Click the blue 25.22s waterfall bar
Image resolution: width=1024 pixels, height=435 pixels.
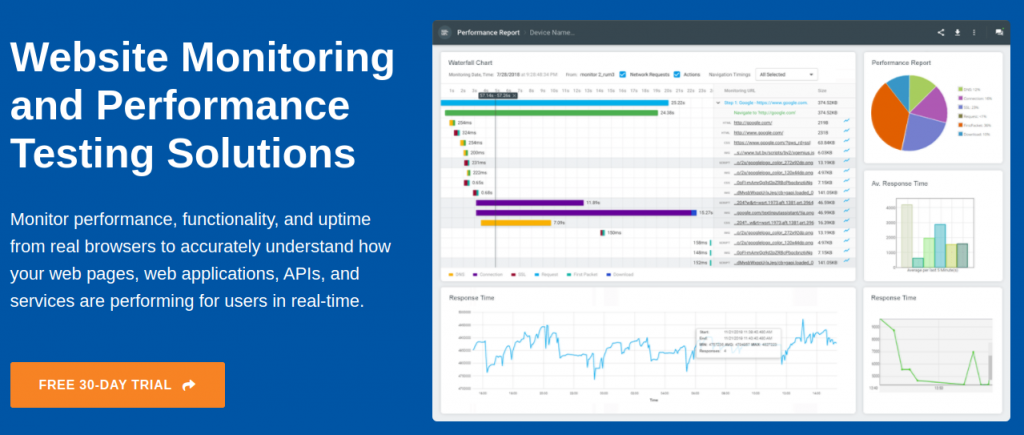coord(554,103)
